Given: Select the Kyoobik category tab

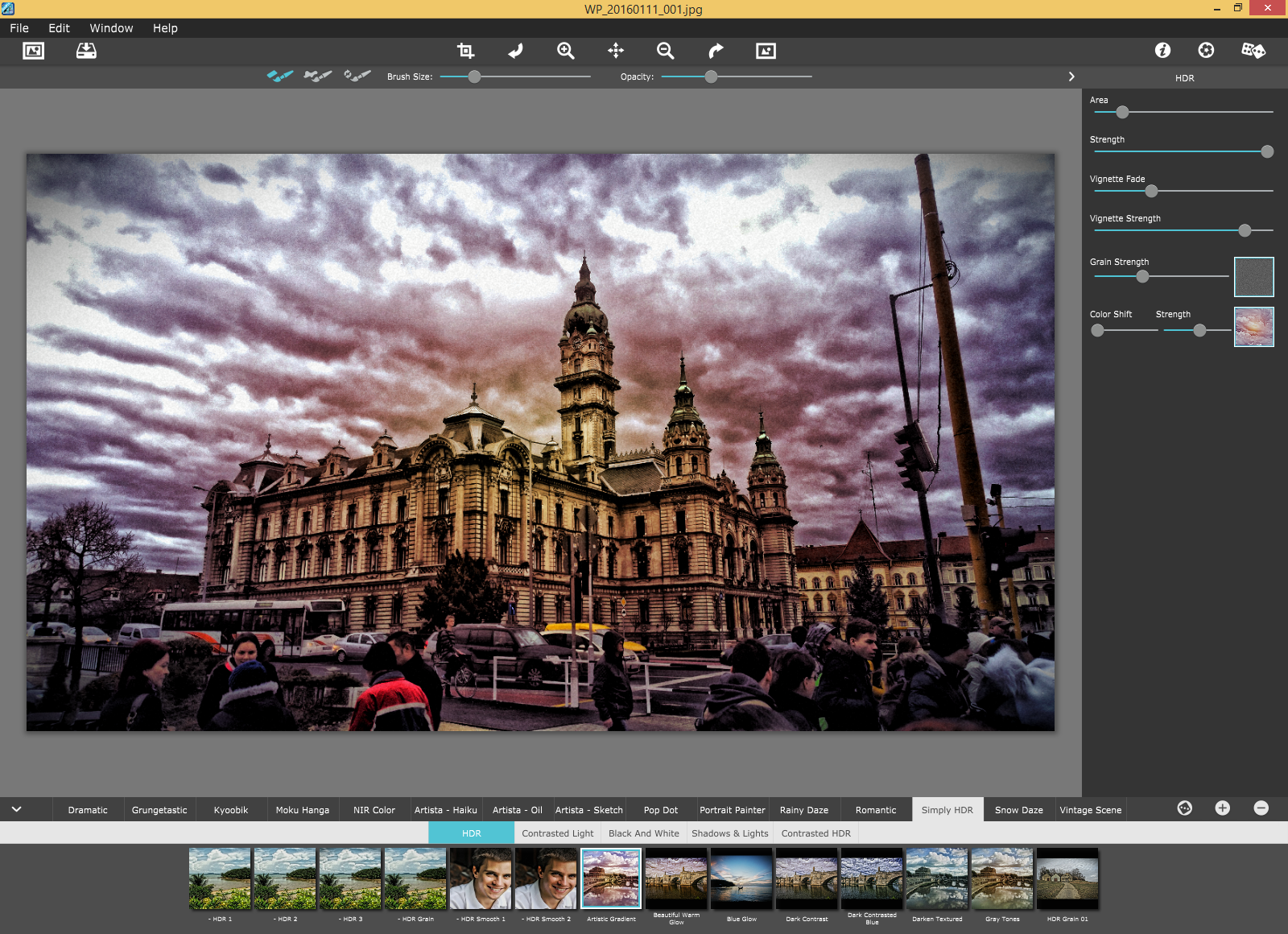Looking at the screenshot, I should pyautogui.click(x=231, y=810).
